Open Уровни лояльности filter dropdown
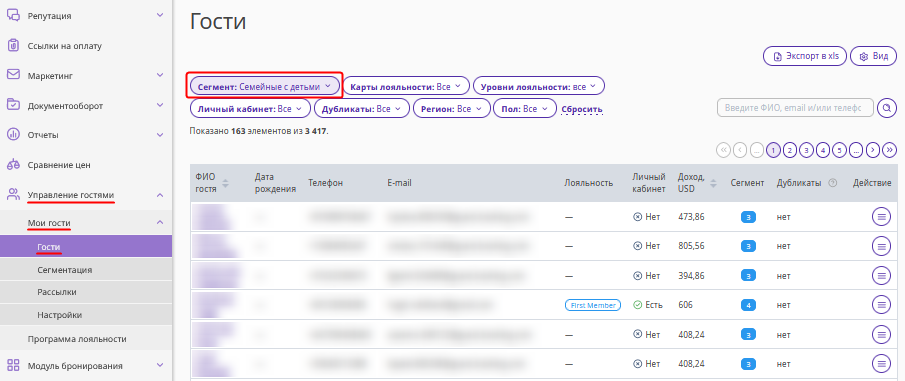The height and width of the screenshot is (381, 905). pyautogui.click(x=538, y=86)
